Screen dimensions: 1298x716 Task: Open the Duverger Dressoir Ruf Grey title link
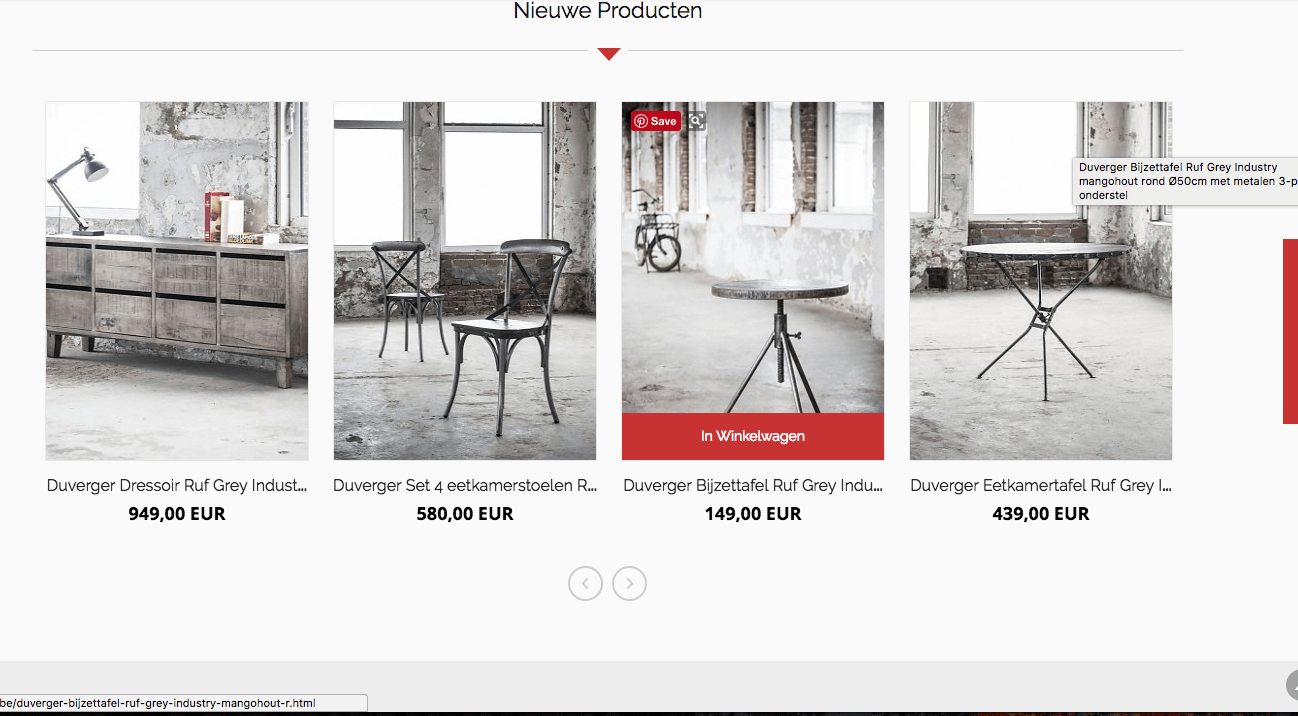(177, 486)
